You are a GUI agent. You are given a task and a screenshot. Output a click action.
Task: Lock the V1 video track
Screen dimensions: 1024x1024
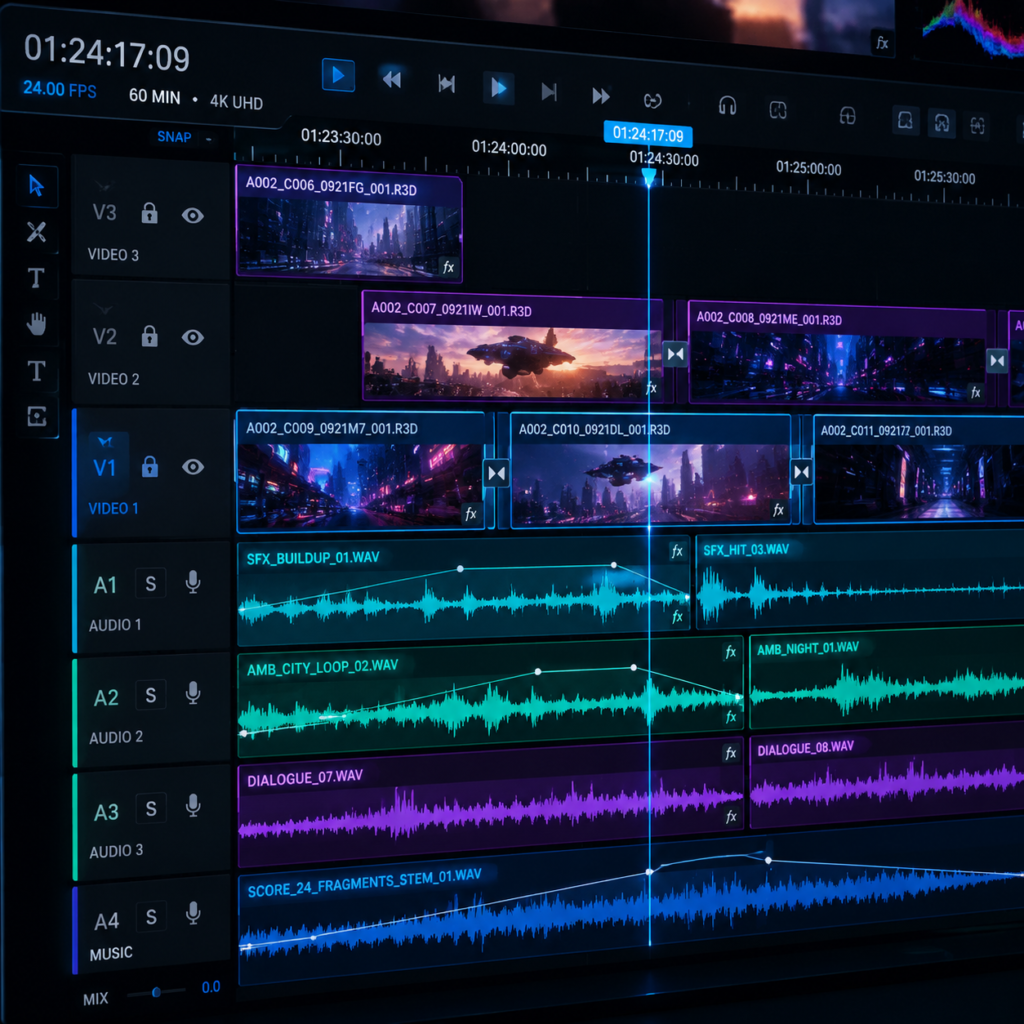click(150, 466)
